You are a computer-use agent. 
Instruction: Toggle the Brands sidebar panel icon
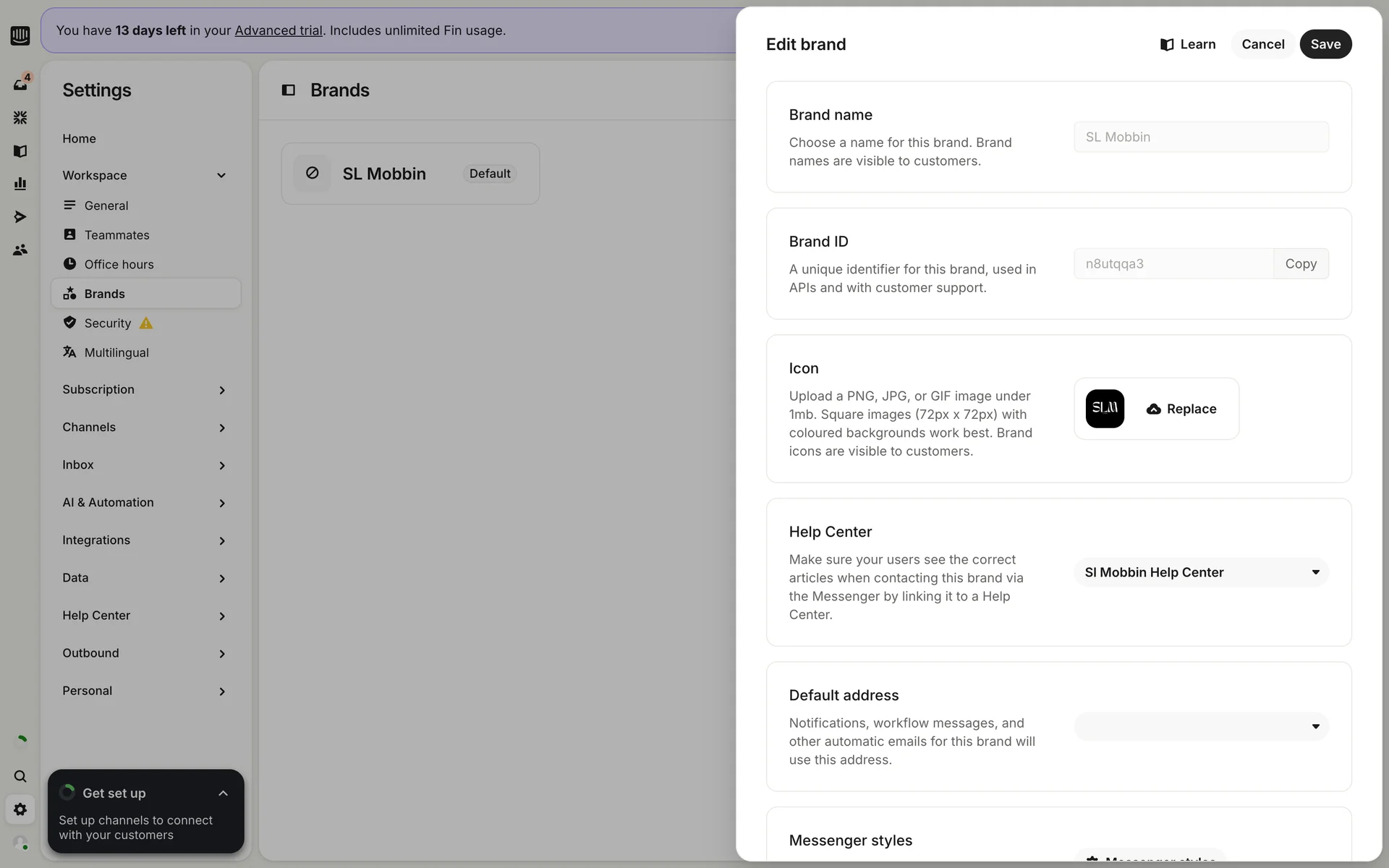pos(289,90)
